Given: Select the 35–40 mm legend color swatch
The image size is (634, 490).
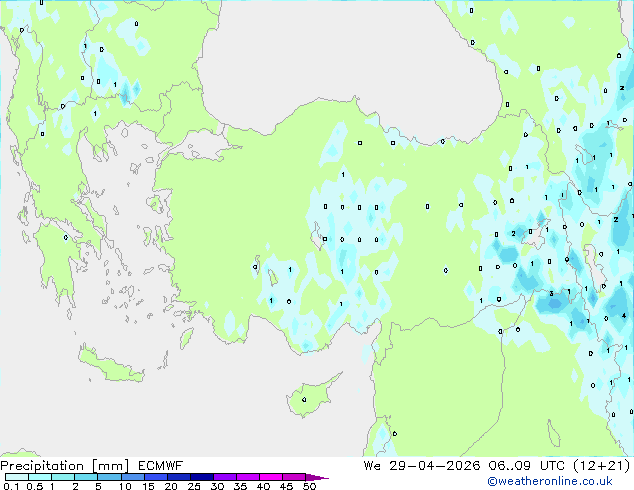Looking at the screenshot, I should click(x=247, y=477).
